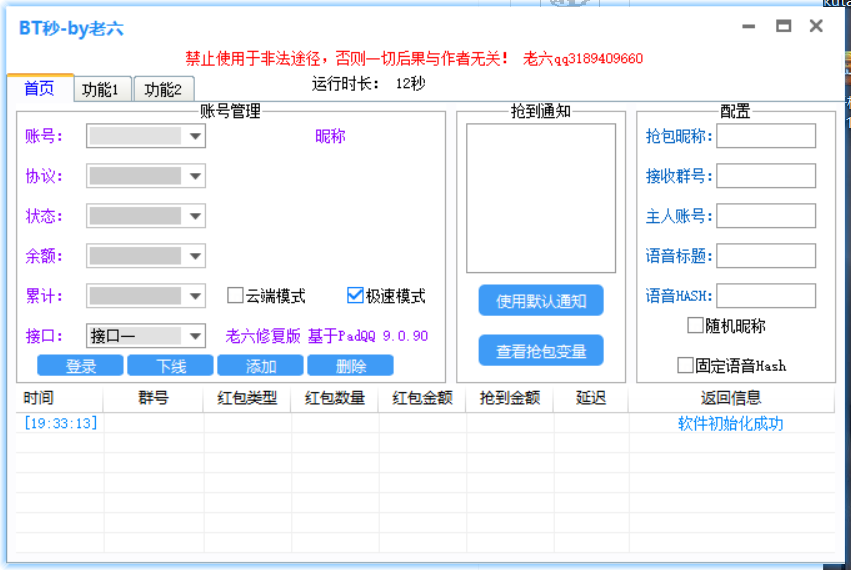
Task: Switch to the 功能1 tab
Action: point(101,90)
